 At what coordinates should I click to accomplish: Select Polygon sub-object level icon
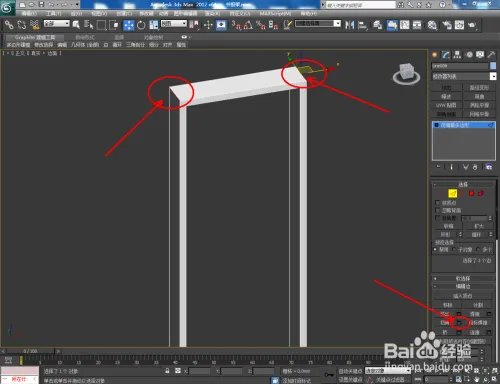coord(471,193)
